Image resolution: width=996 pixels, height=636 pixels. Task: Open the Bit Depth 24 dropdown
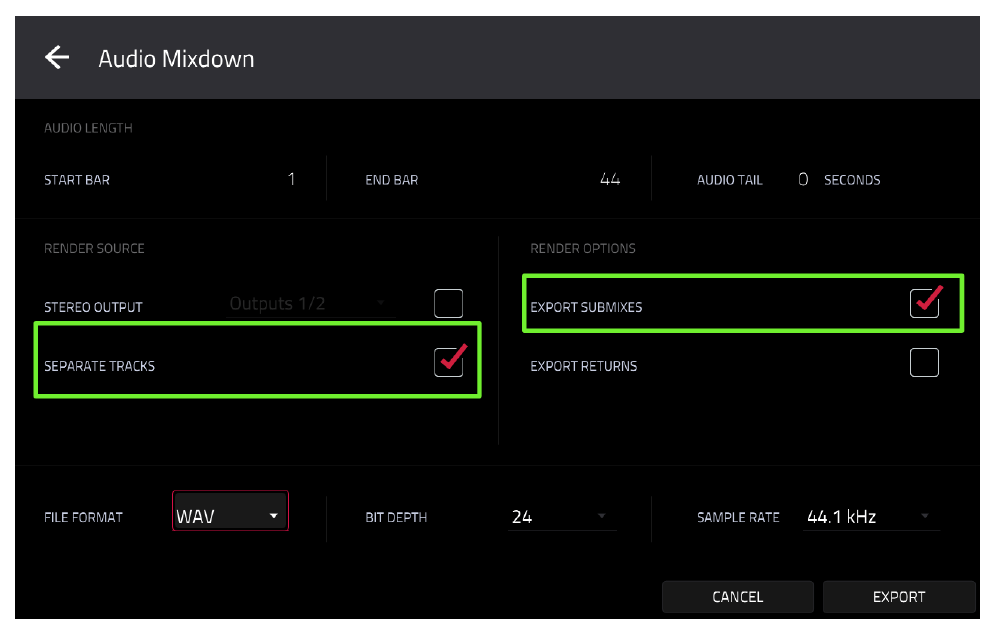click(562, 517)
